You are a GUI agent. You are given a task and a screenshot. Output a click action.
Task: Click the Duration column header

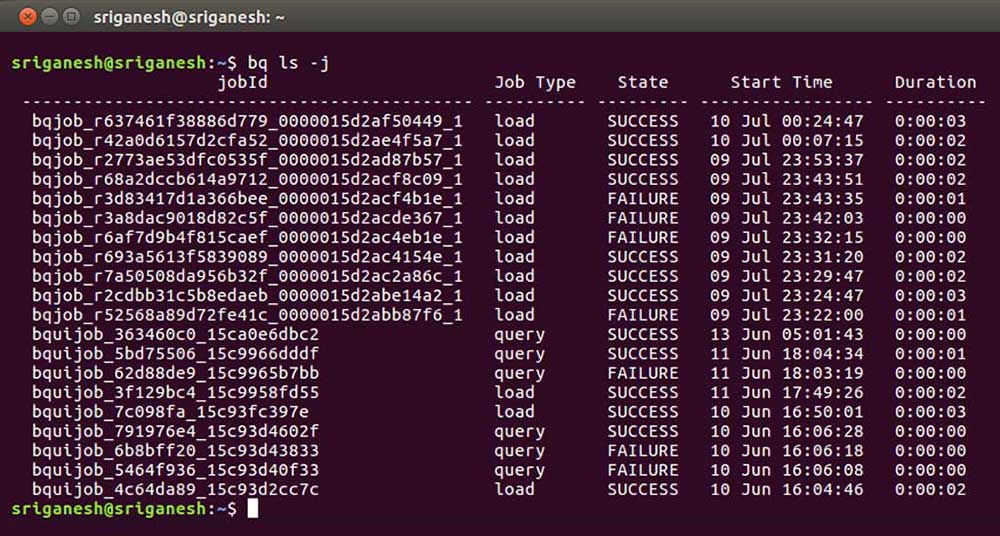click(x=935, y=82)
